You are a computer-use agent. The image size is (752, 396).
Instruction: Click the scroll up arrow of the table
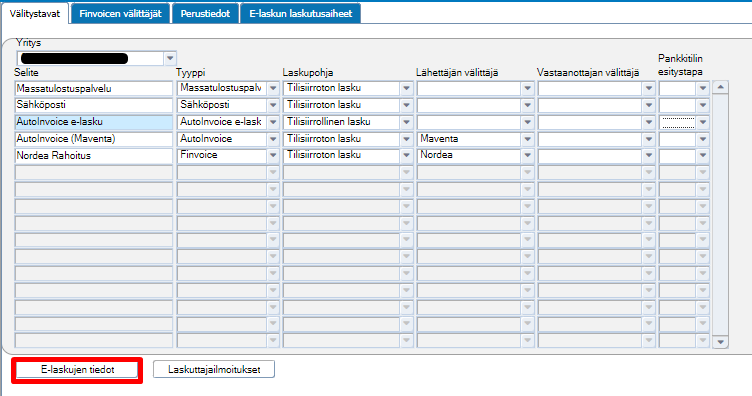[720, 87]
